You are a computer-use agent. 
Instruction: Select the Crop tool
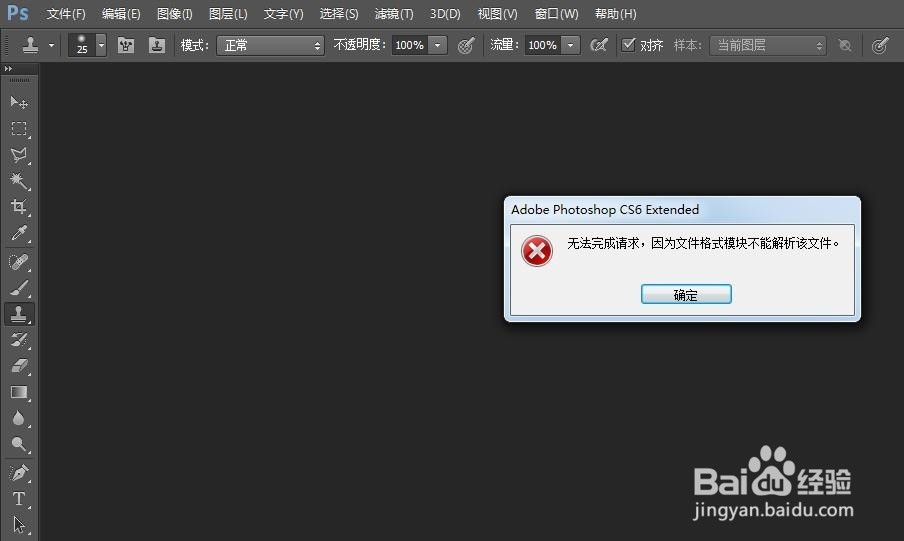[18, 206]
